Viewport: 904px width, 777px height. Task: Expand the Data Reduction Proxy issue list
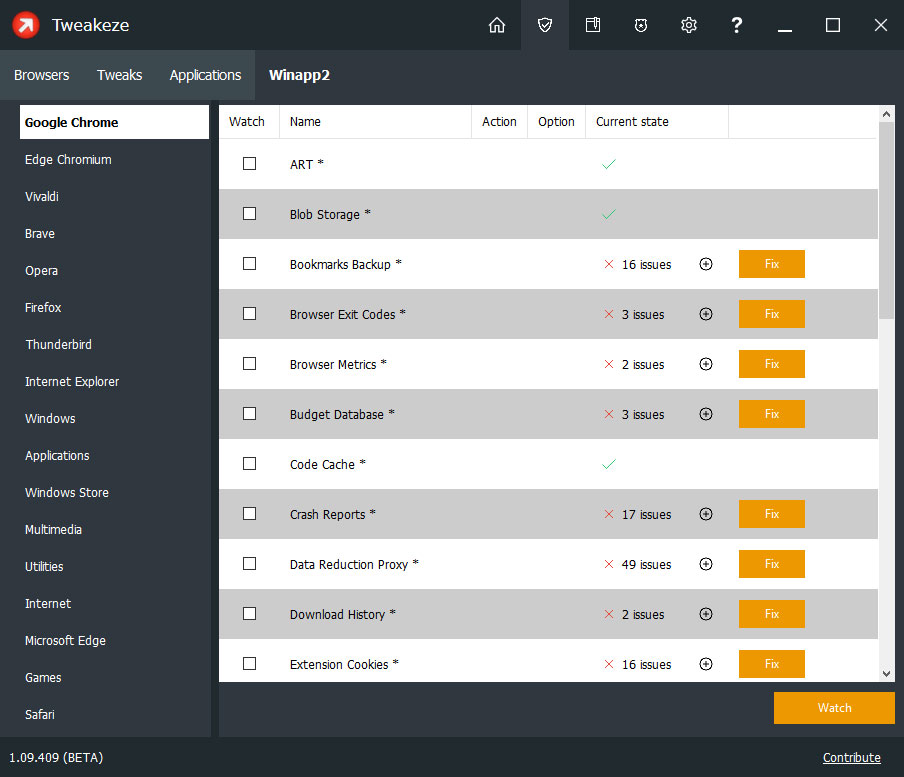[x=706, y=563]
